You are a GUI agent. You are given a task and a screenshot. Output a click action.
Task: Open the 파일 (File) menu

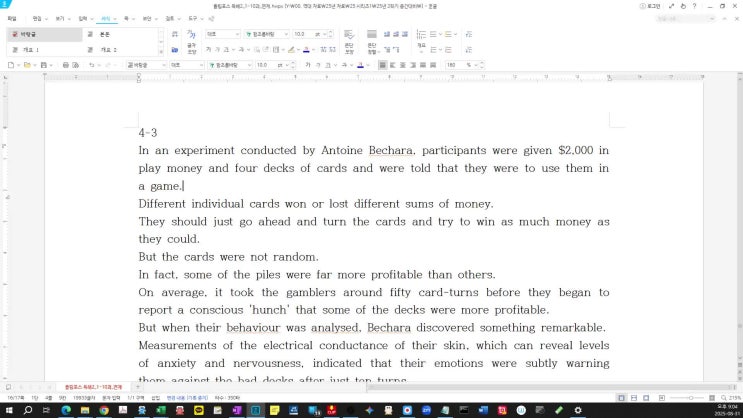click(12, 18)
